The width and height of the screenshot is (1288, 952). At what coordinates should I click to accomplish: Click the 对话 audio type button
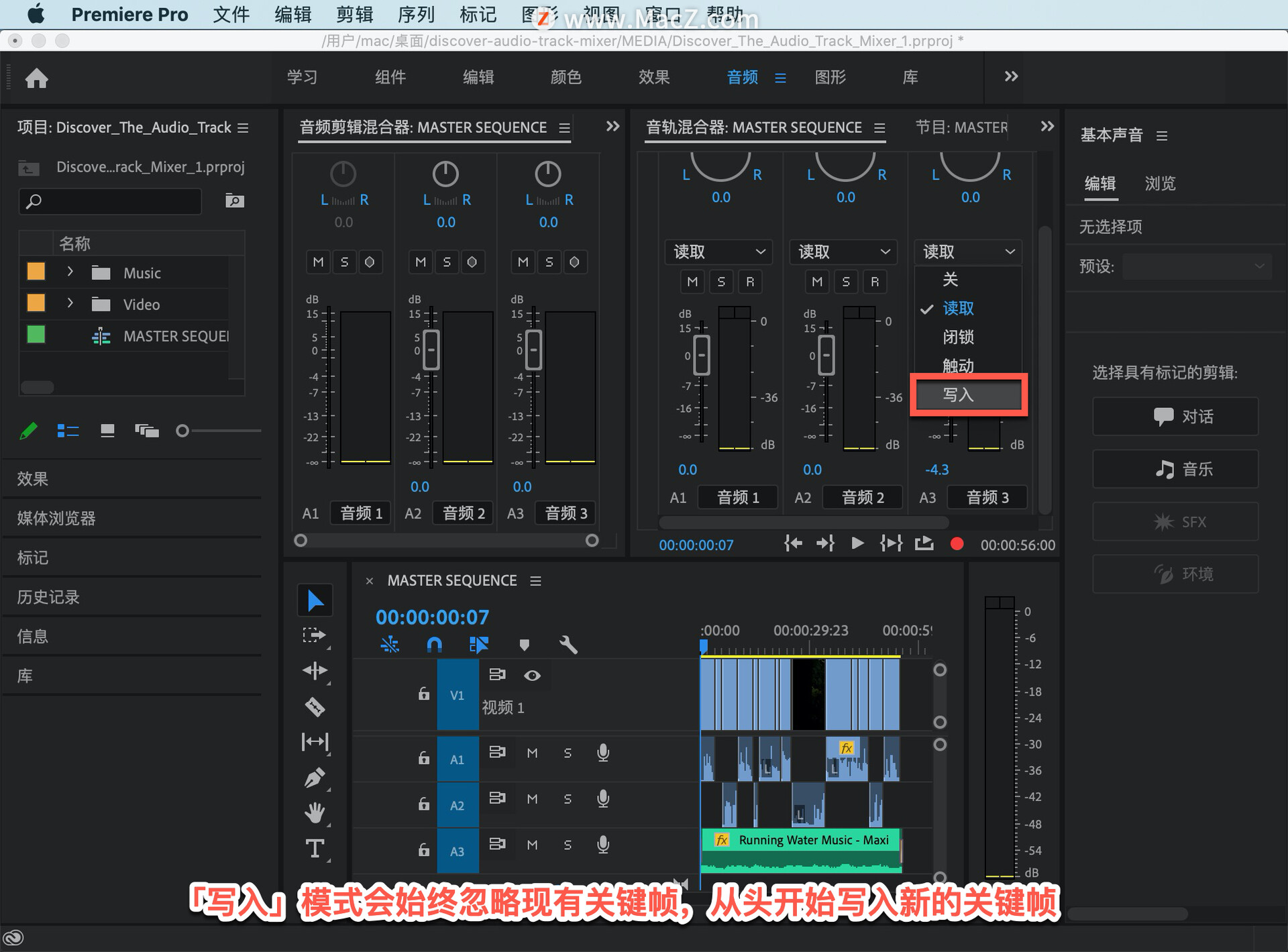point(1175,417)
